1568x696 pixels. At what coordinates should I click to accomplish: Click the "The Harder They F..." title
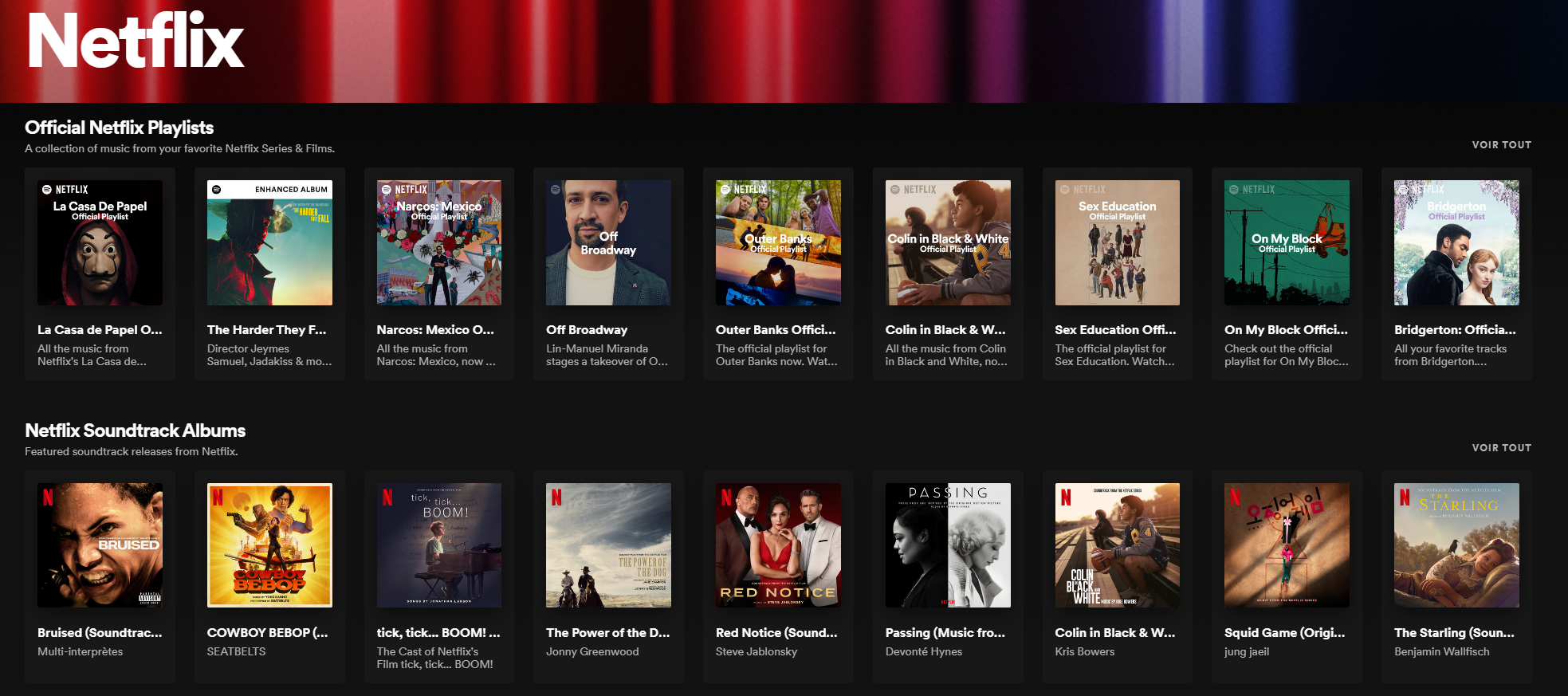(267, 330)
